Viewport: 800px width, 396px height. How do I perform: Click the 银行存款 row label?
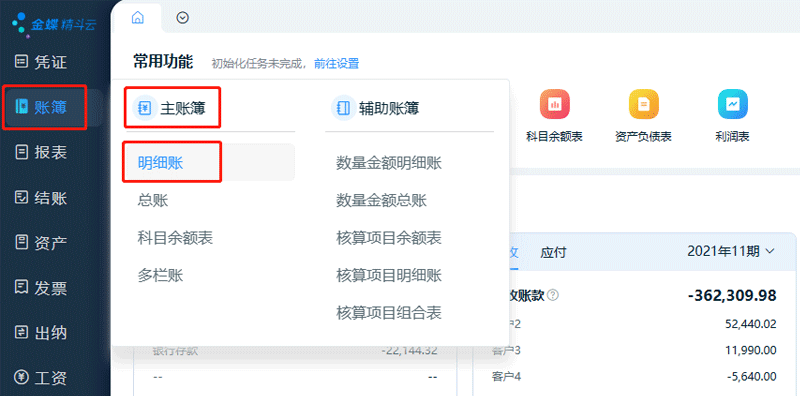(175, 351)
